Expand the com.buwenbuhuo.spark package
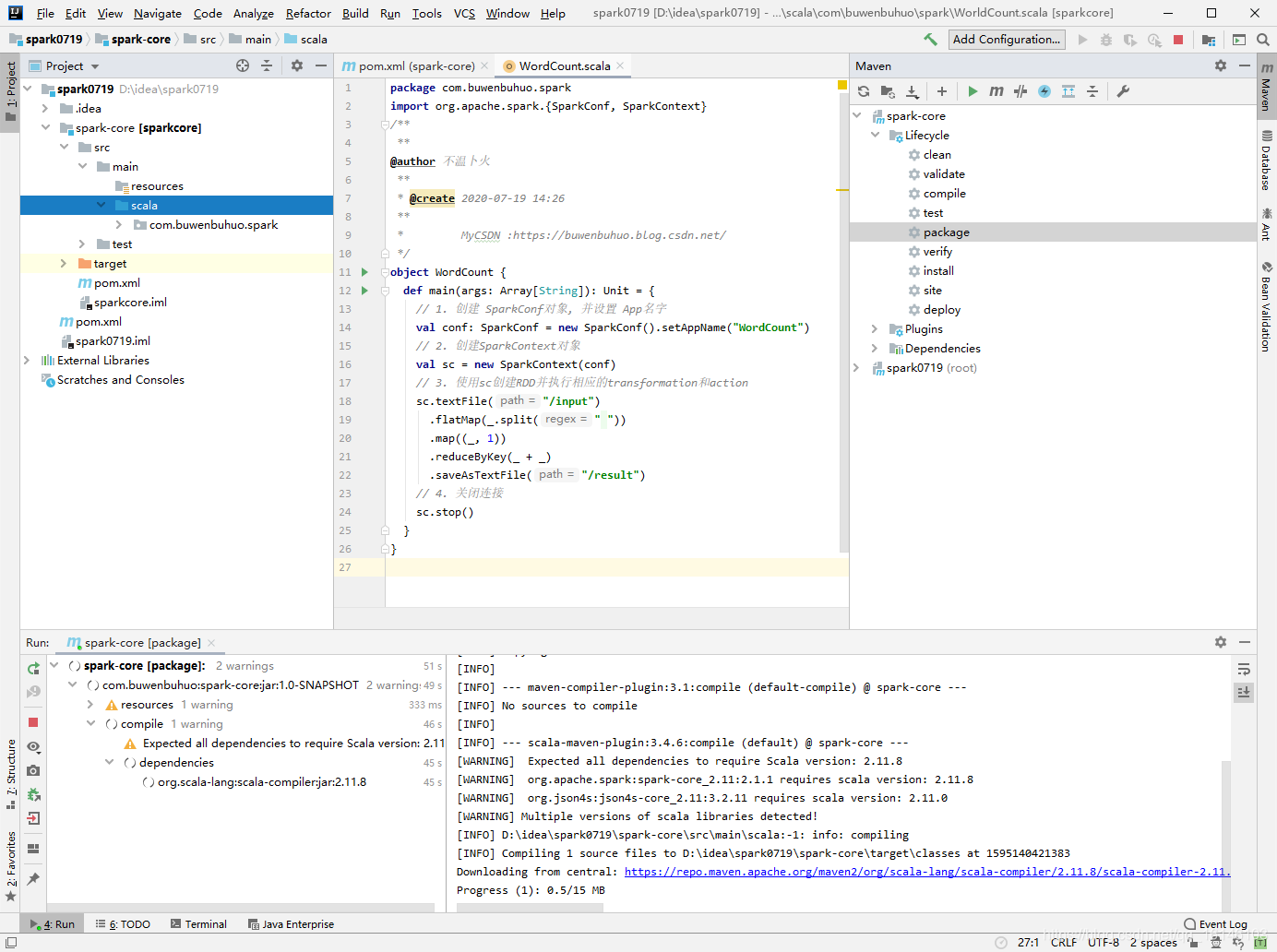Screen dimensions: 1277x952 119,224
